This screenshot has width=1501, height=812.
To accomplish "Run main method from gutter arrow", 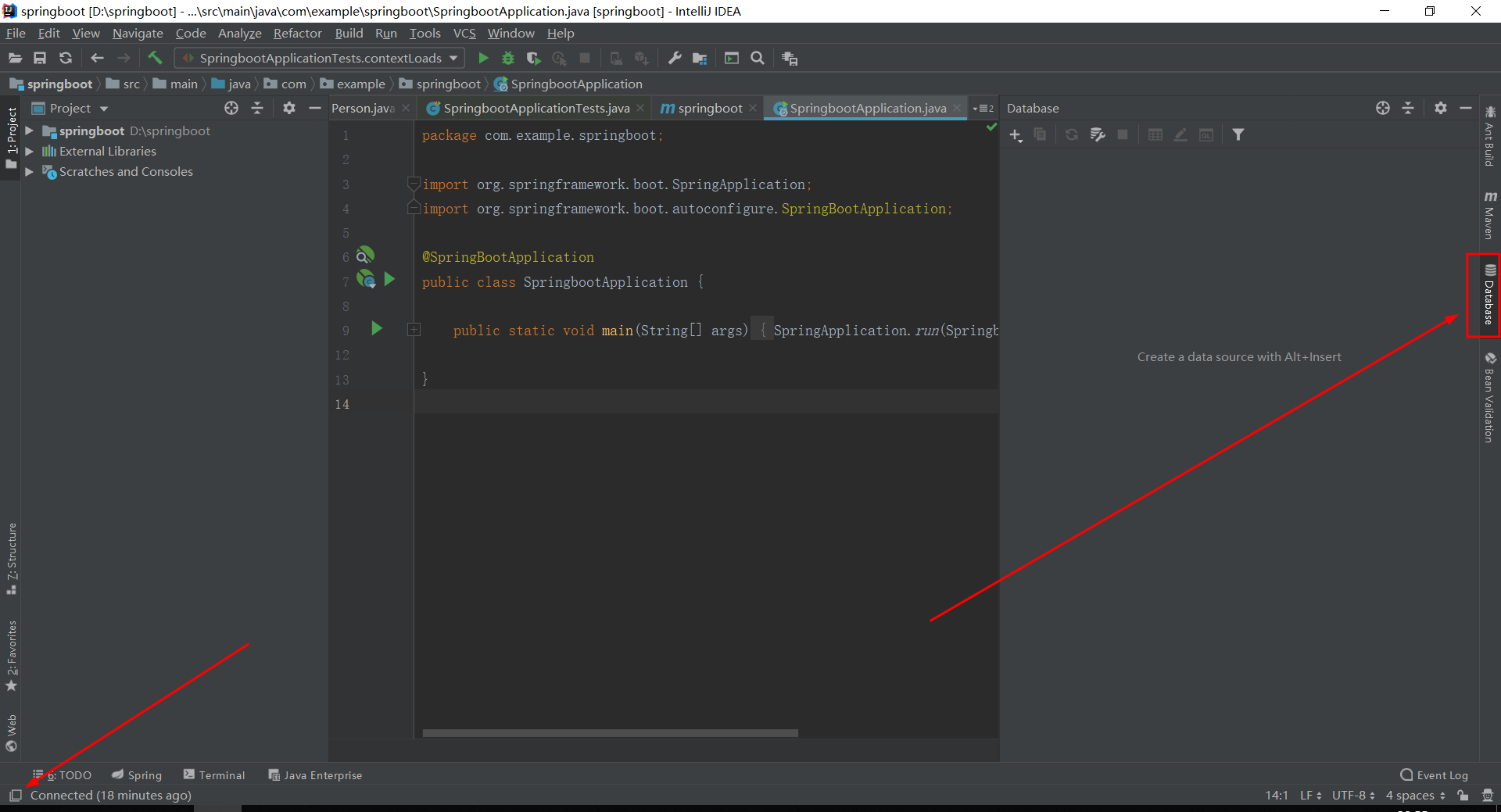I will point(377,328).
